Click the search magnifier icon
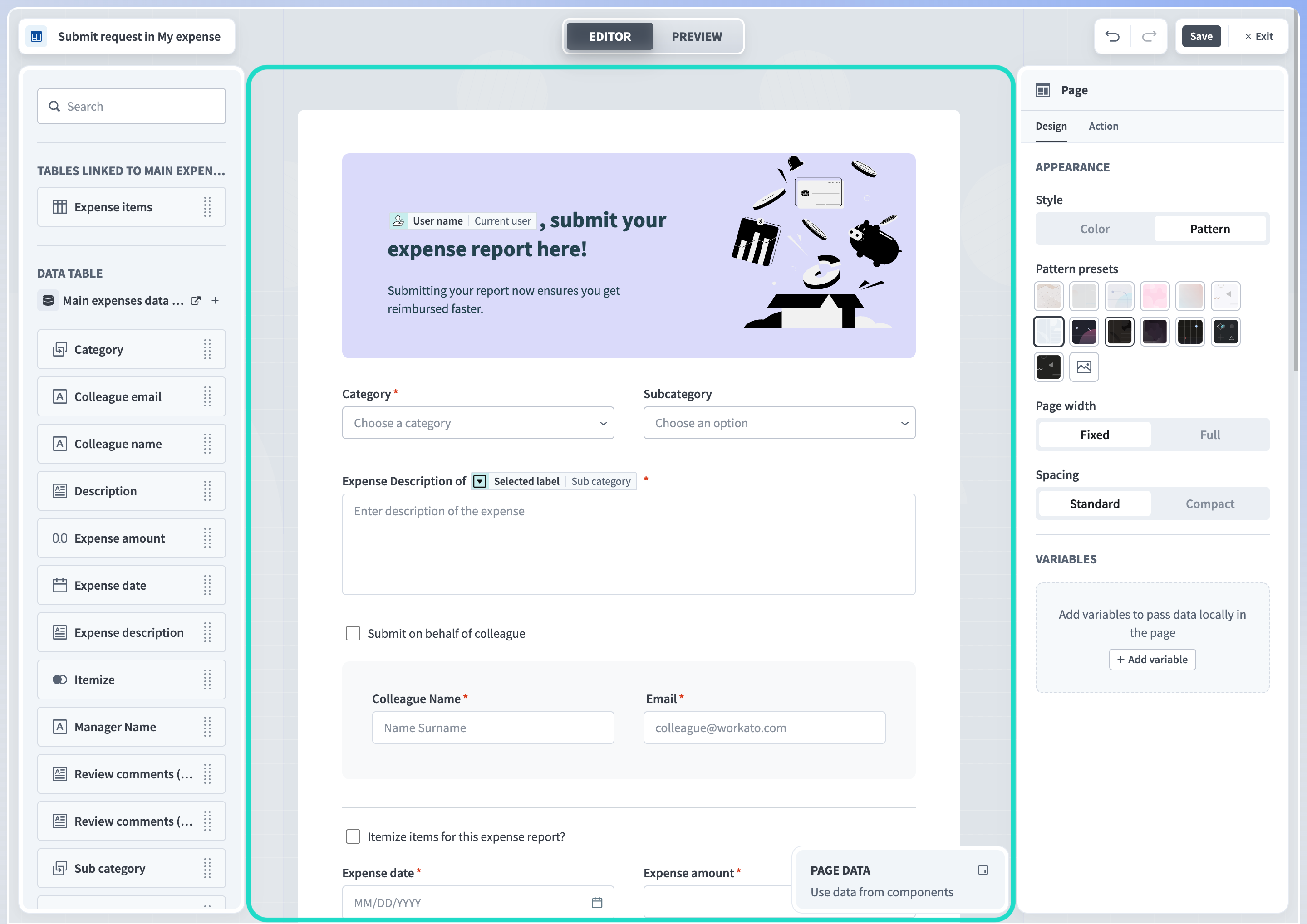Viewport: 1307px width, 924px height. [x=54, y=107]
